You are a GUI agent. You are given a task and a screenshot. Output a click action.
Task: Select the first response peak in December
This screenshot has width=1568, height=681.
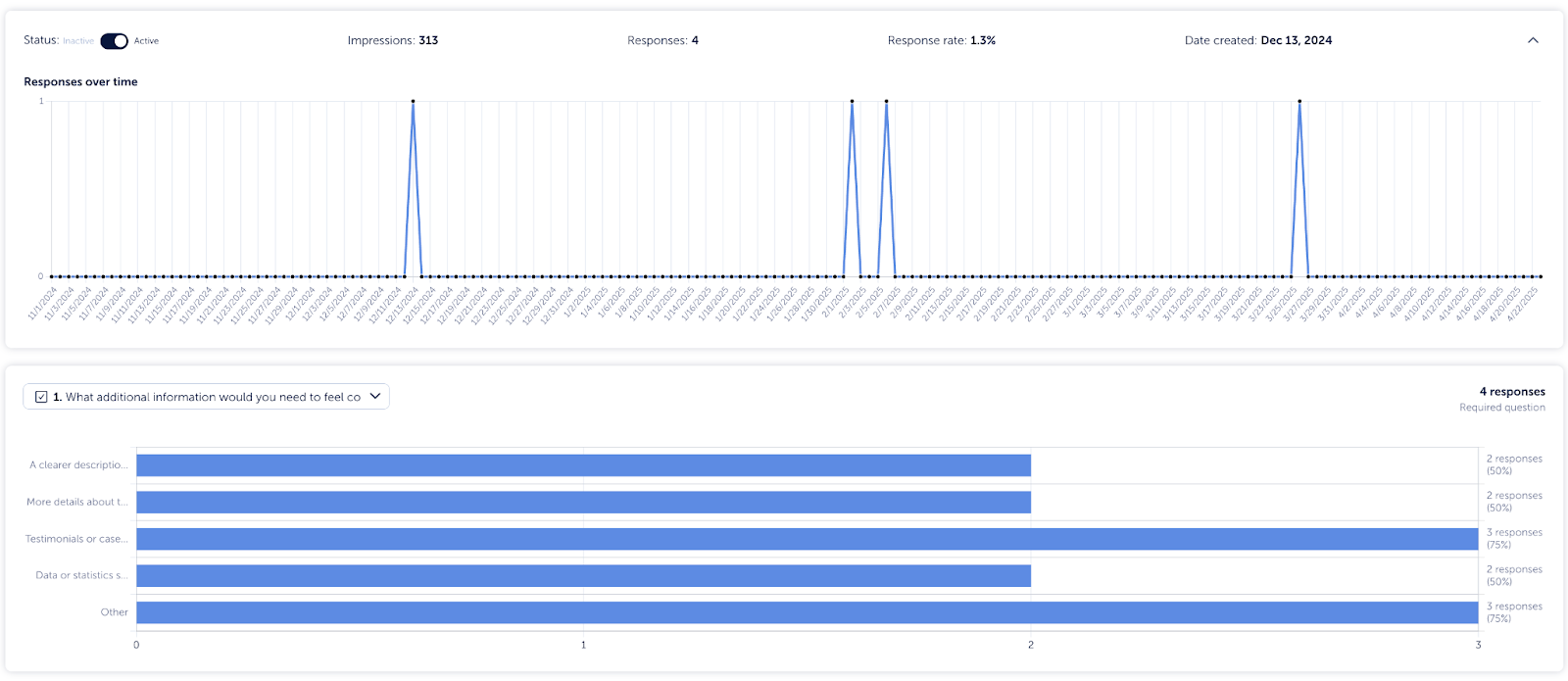(413, 101)
